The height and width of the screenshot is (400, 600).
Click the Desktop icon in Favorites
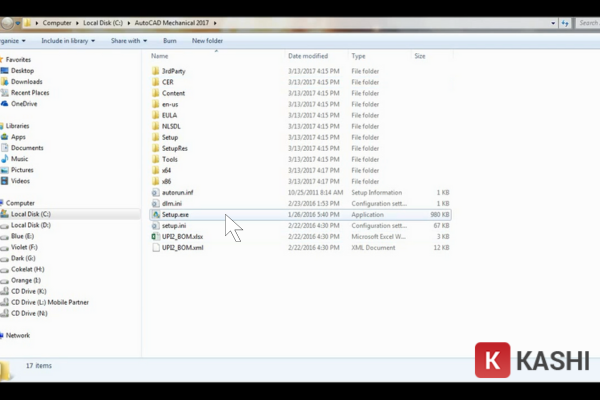[x=4, y=71]
